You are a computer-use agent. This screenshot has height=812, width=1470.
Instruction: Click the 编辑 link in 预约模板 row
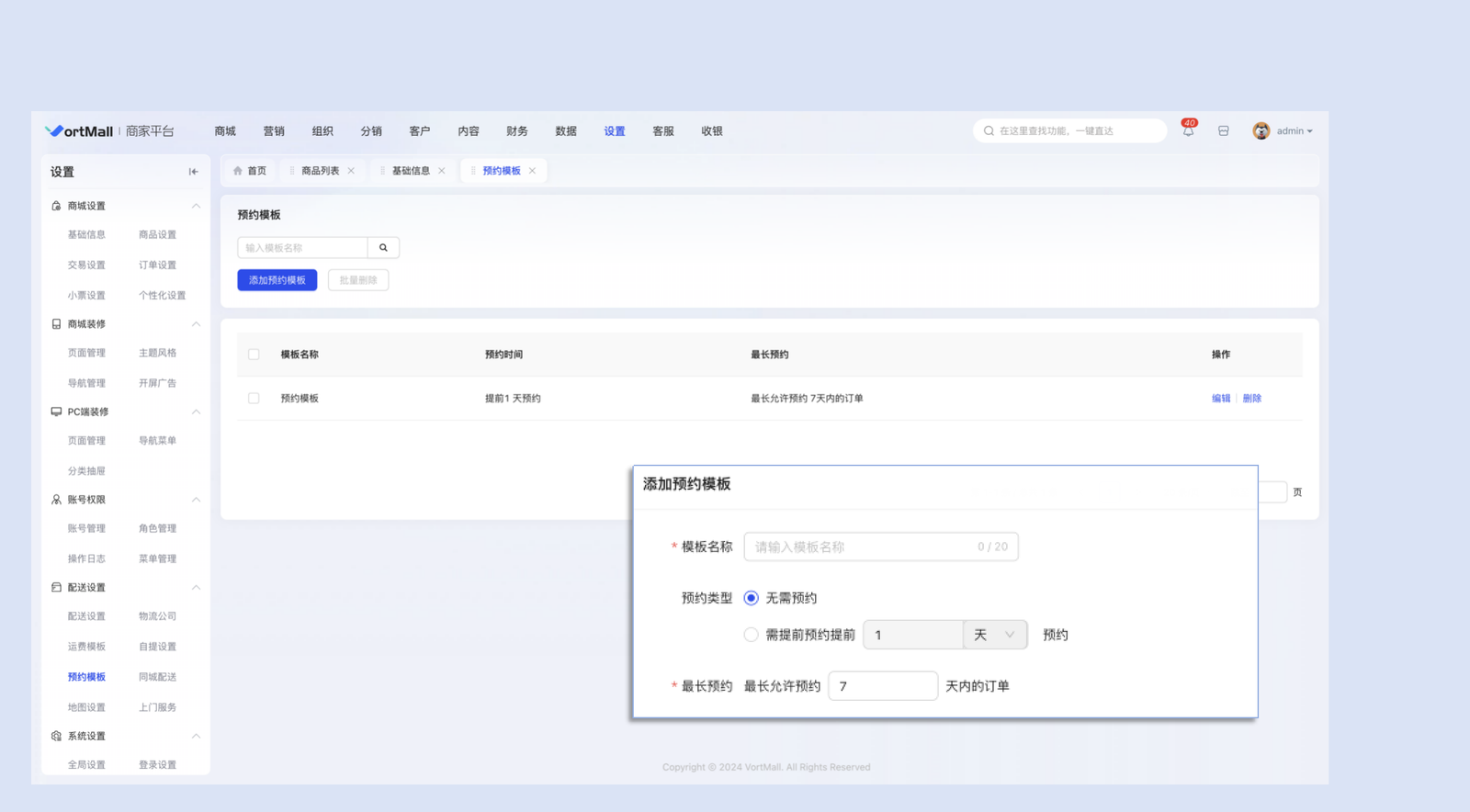coord(1221,399)
